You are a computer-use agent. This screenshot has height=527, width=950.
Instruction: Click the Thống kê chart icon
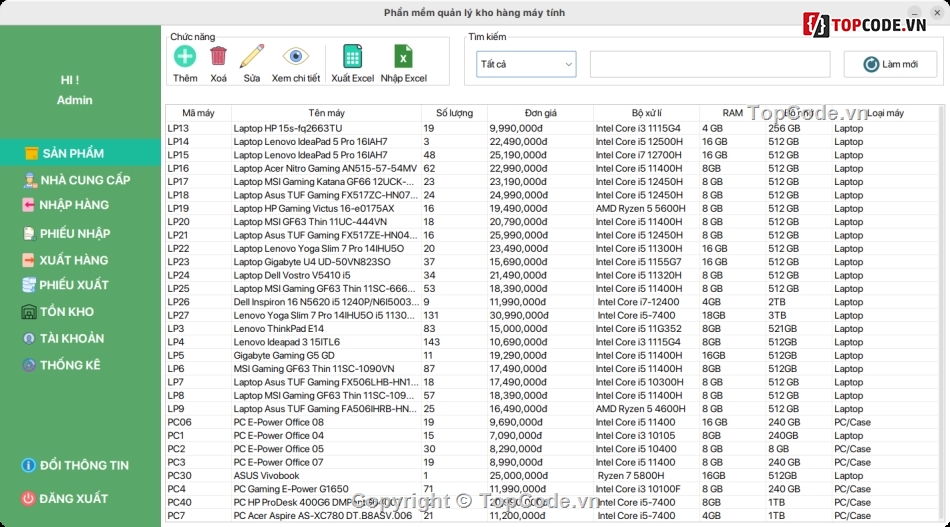pyautogui.click(x=28, y=365)
